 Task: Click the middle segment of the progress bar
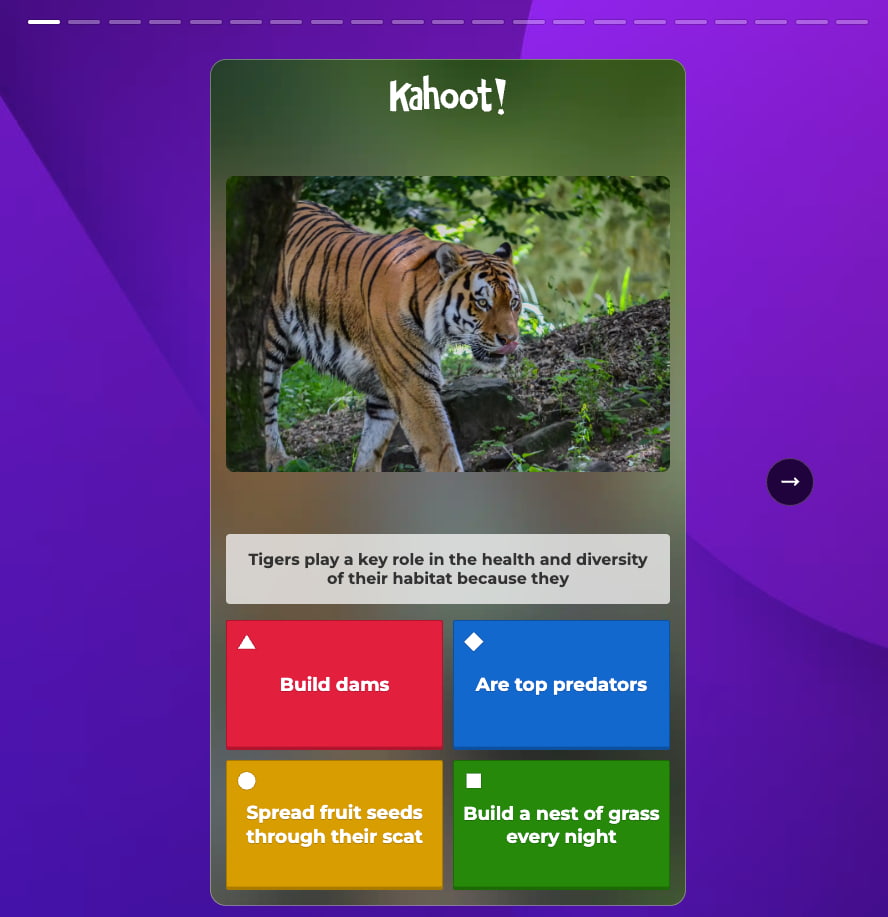pyautogui.click(x=446, y=20)
